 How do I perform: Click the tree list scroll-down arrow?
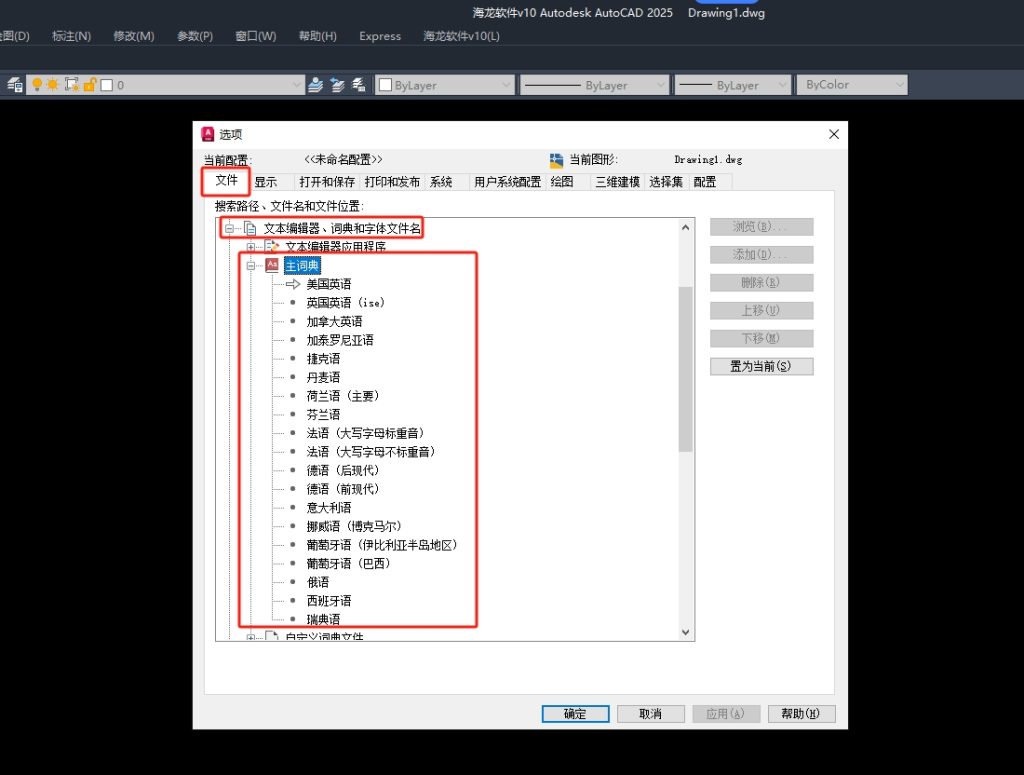pos(685,632)
